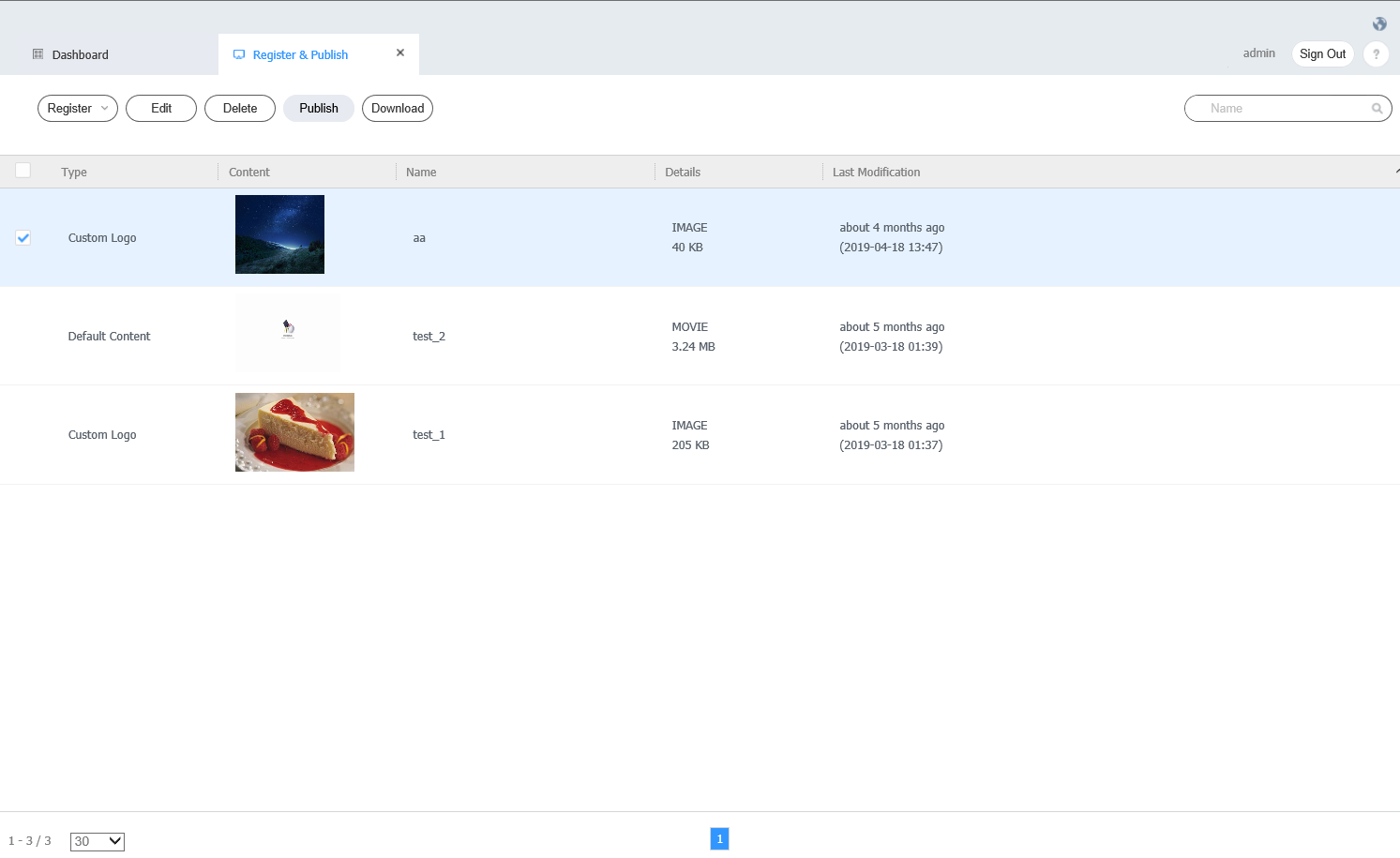Open the help question mark icon

click(x=1376, y=54)
